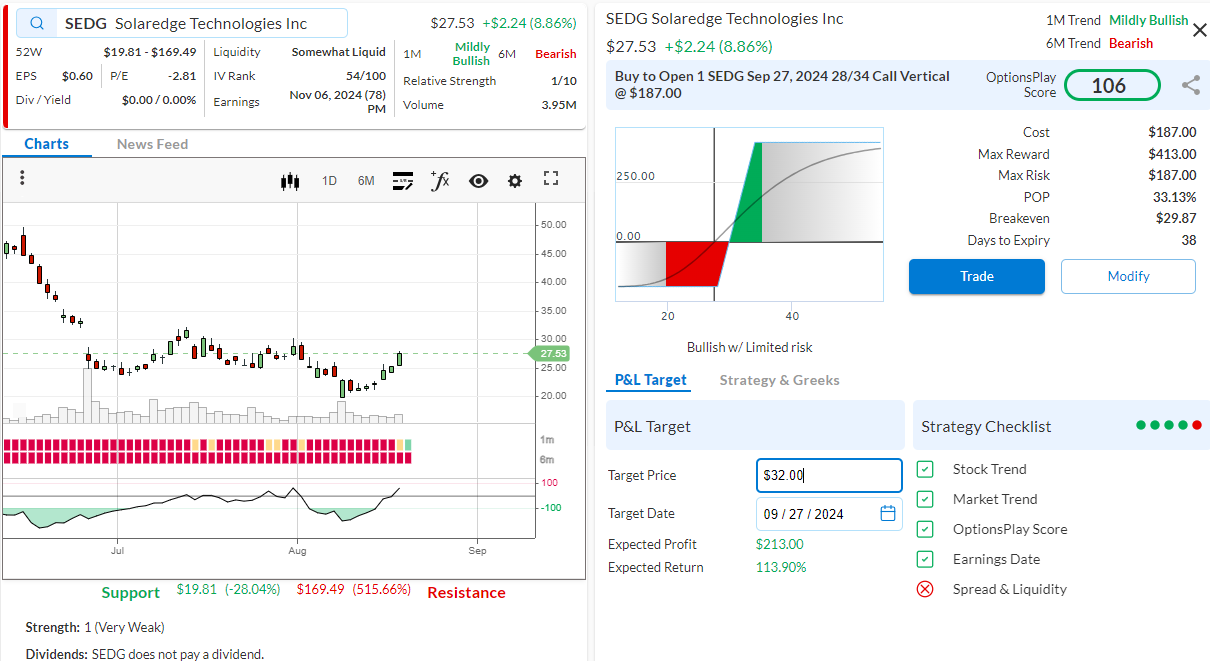
Task: Add an indicator with the fx icon
Action: click(440, 180)
